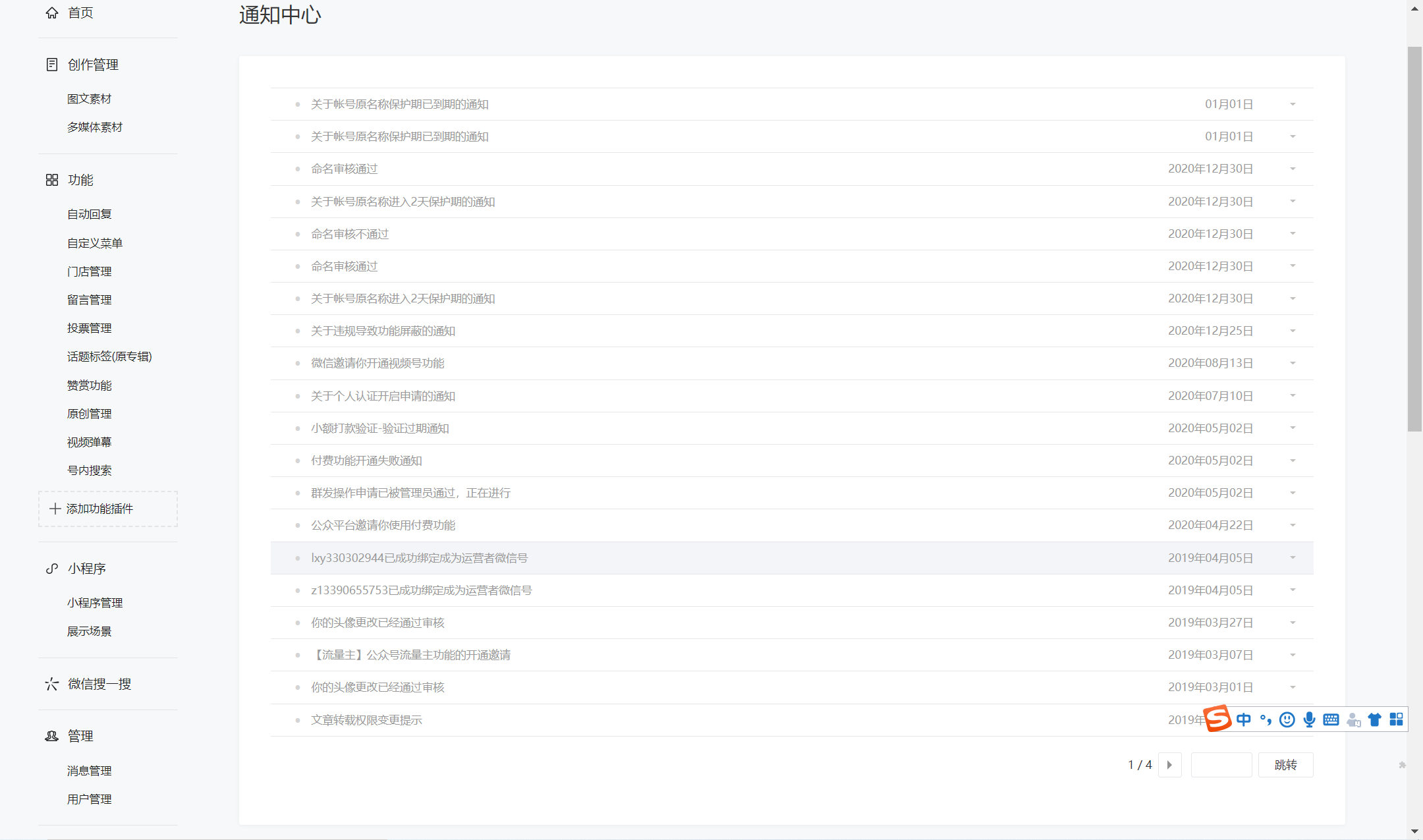Click the 功能 grid icon
Image resolution: width=1423 pixels, height=840 pixels.
coord(52,180)
